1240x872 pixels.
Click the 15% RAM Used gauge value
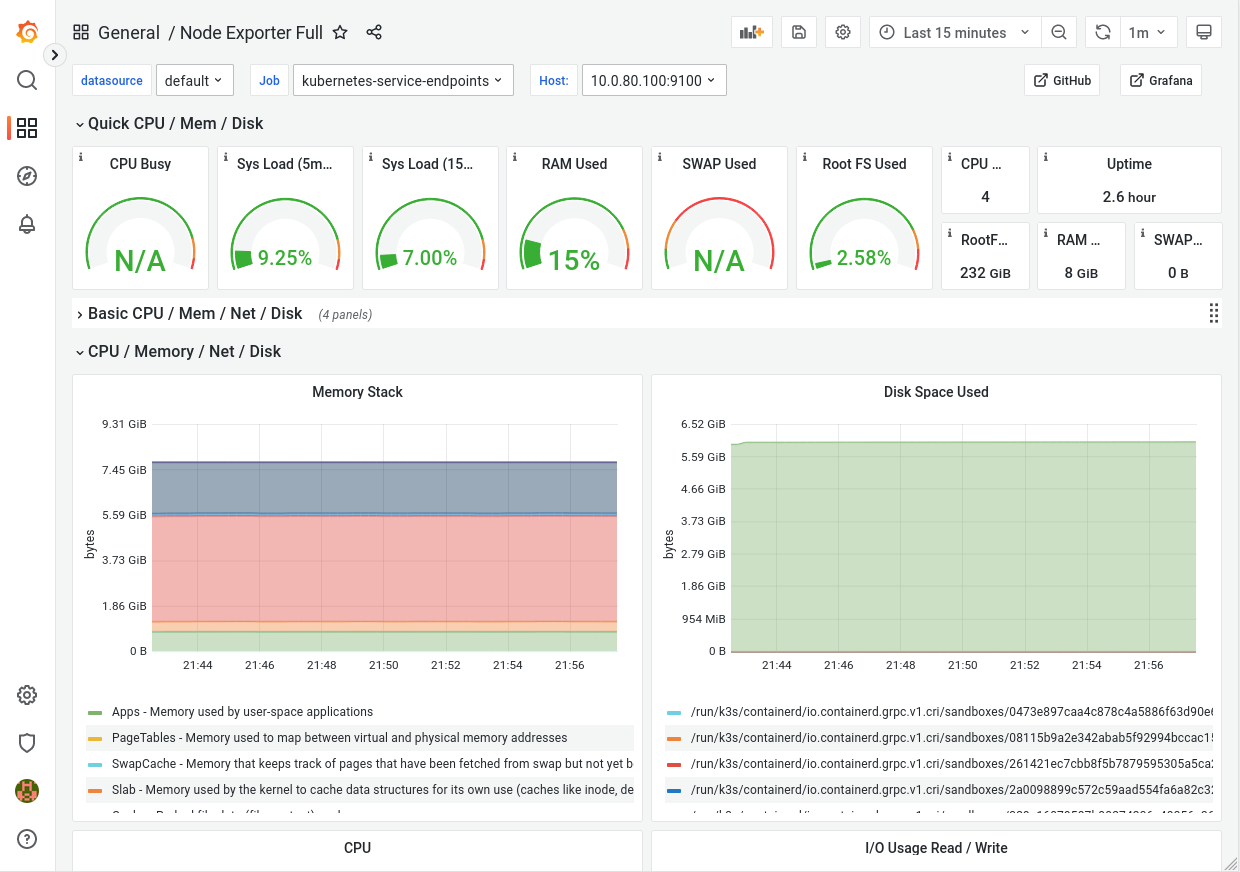(x=574, y=260)
